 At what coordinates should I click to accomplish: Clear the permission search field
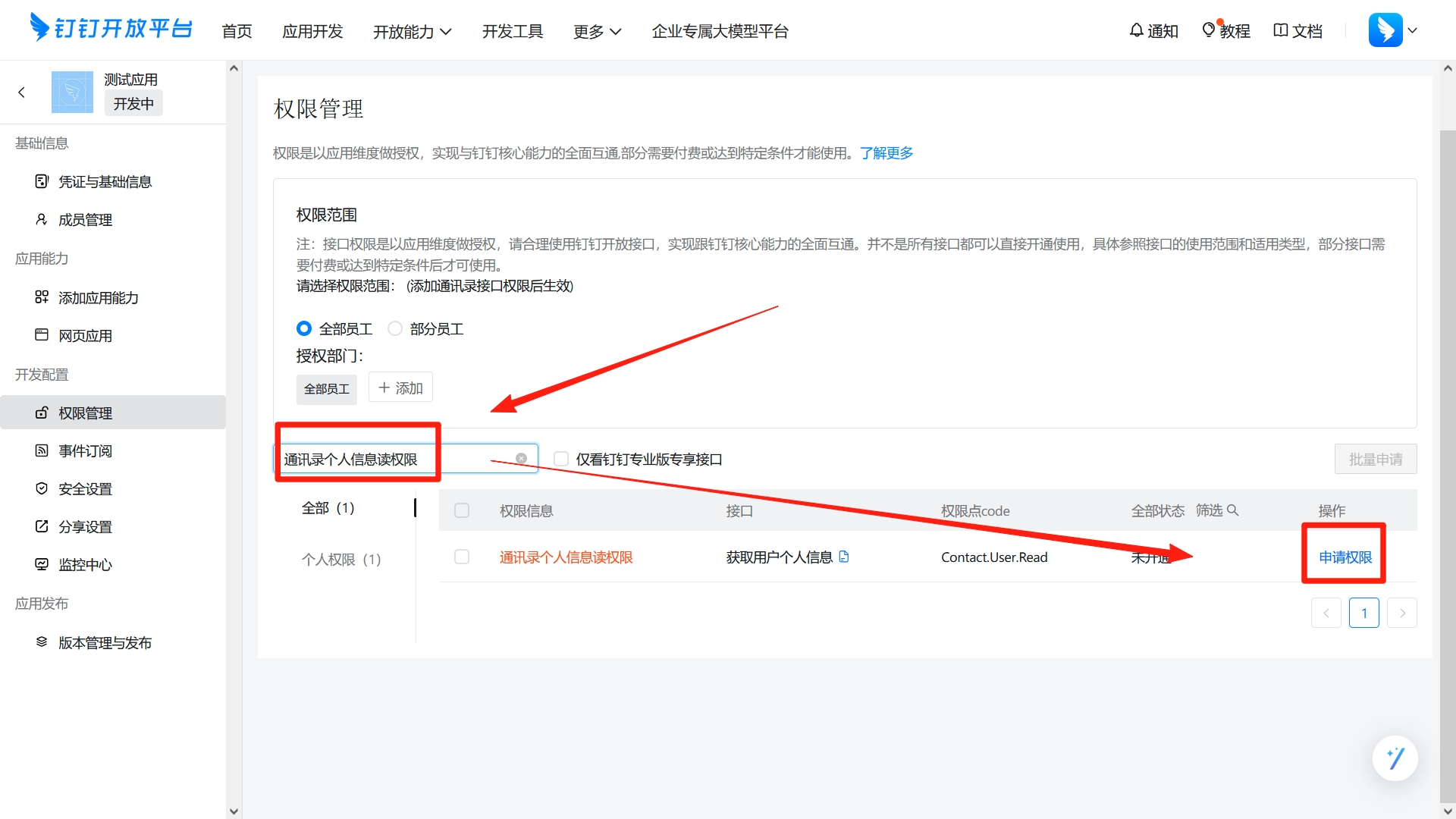[521, 458]
